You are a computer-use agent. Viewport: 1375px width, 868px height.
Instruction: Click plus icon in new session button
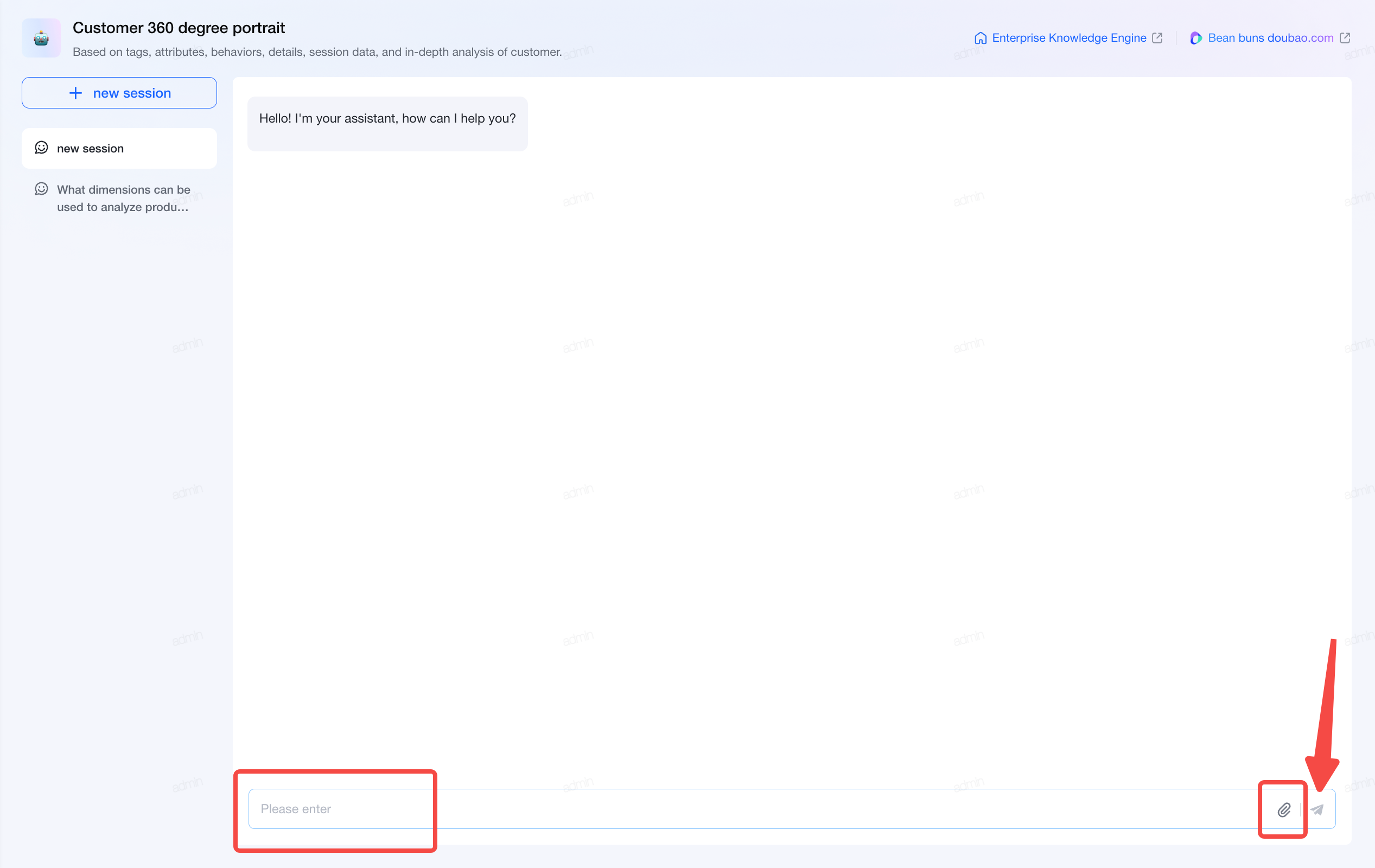click(x=75, y=93)
